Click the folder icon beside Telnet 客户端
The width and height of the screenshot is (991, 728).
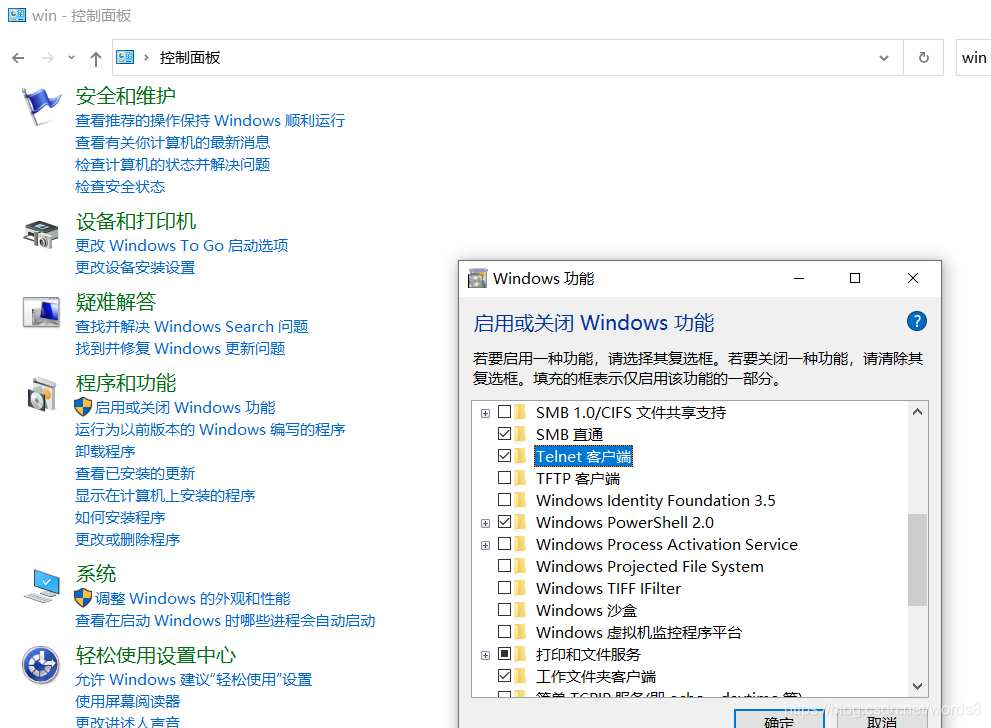click(x=521, y=456)
